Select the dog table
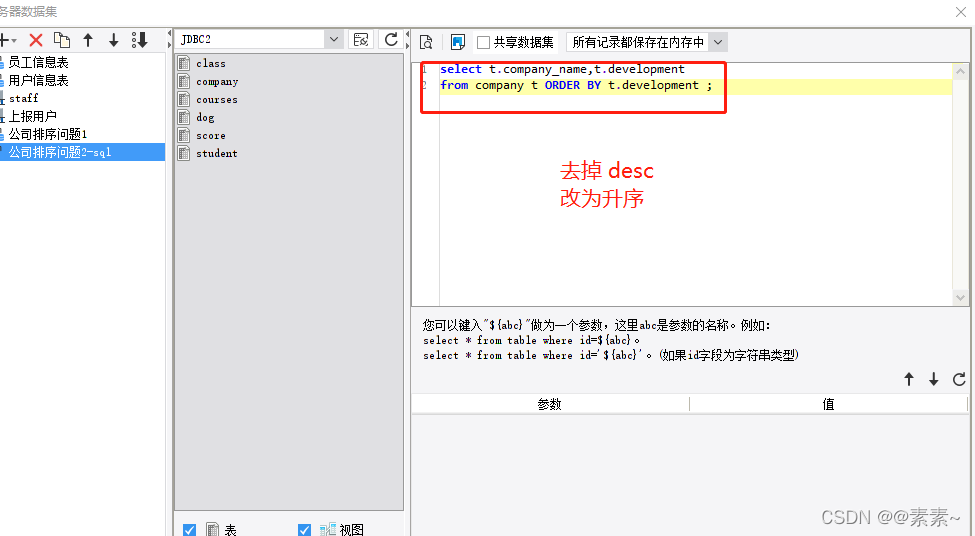This screenshot has width=975, height=536. (x=205, y=118)
